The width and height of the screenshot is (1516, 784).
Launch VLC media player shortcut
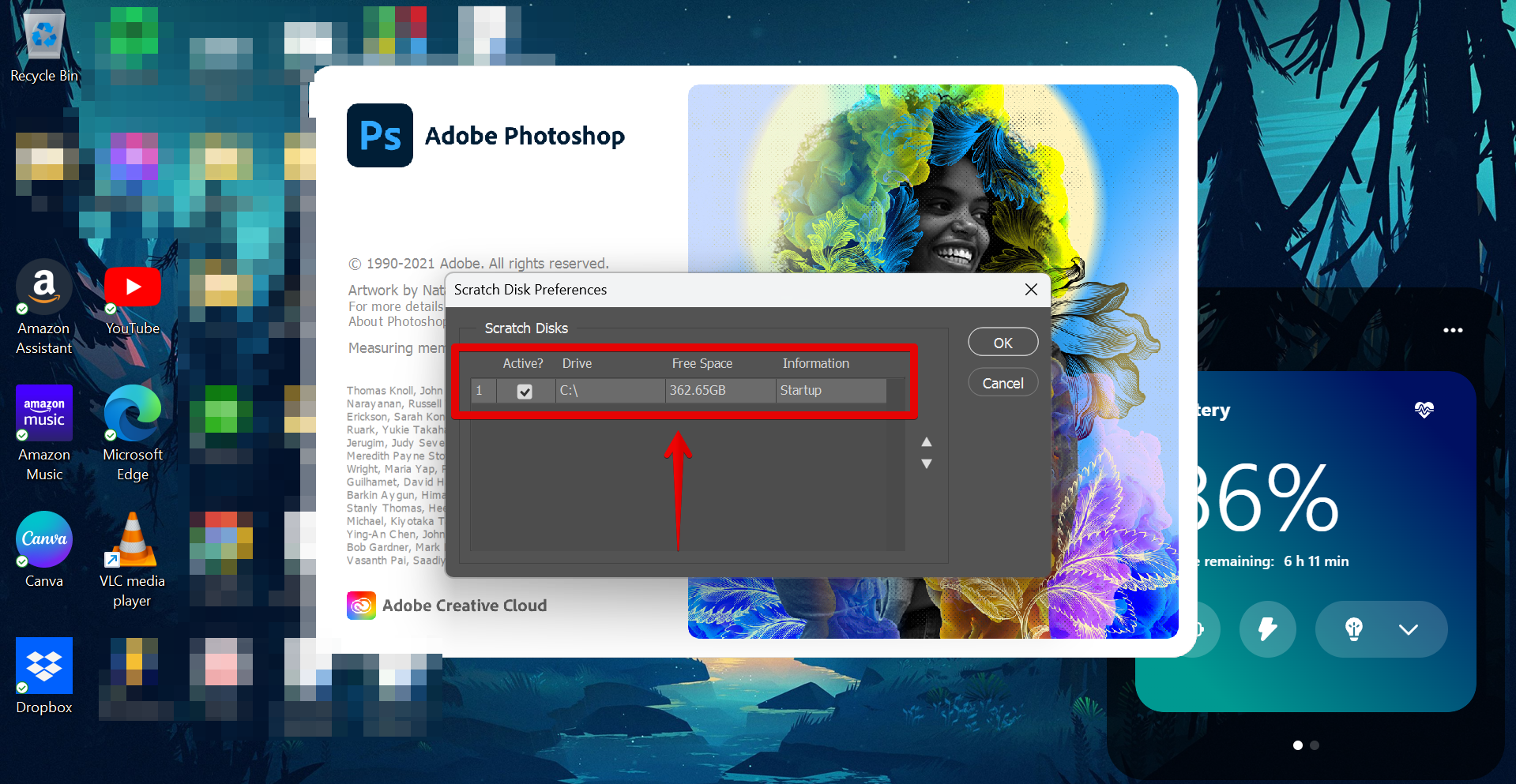132,560
